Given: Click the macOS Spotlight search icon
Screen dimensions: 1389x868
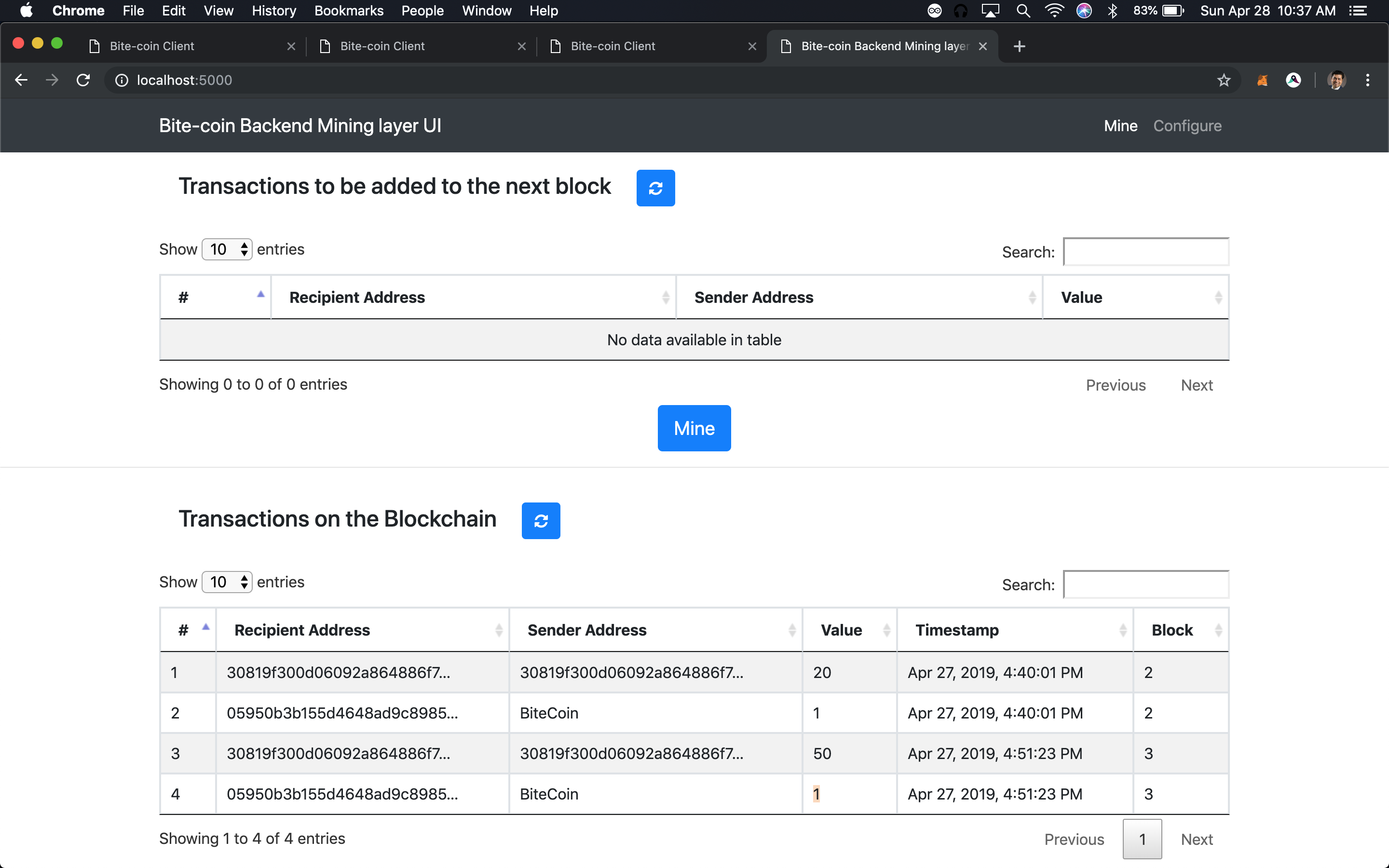Looking at the screenshot, I should pyautogui.click(x=1023, y=11).
